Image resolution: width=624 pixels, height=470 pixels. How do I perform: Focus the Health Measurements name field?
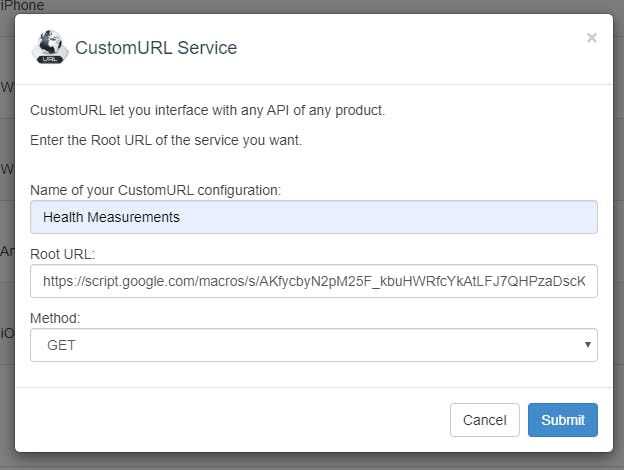(313, 217)
